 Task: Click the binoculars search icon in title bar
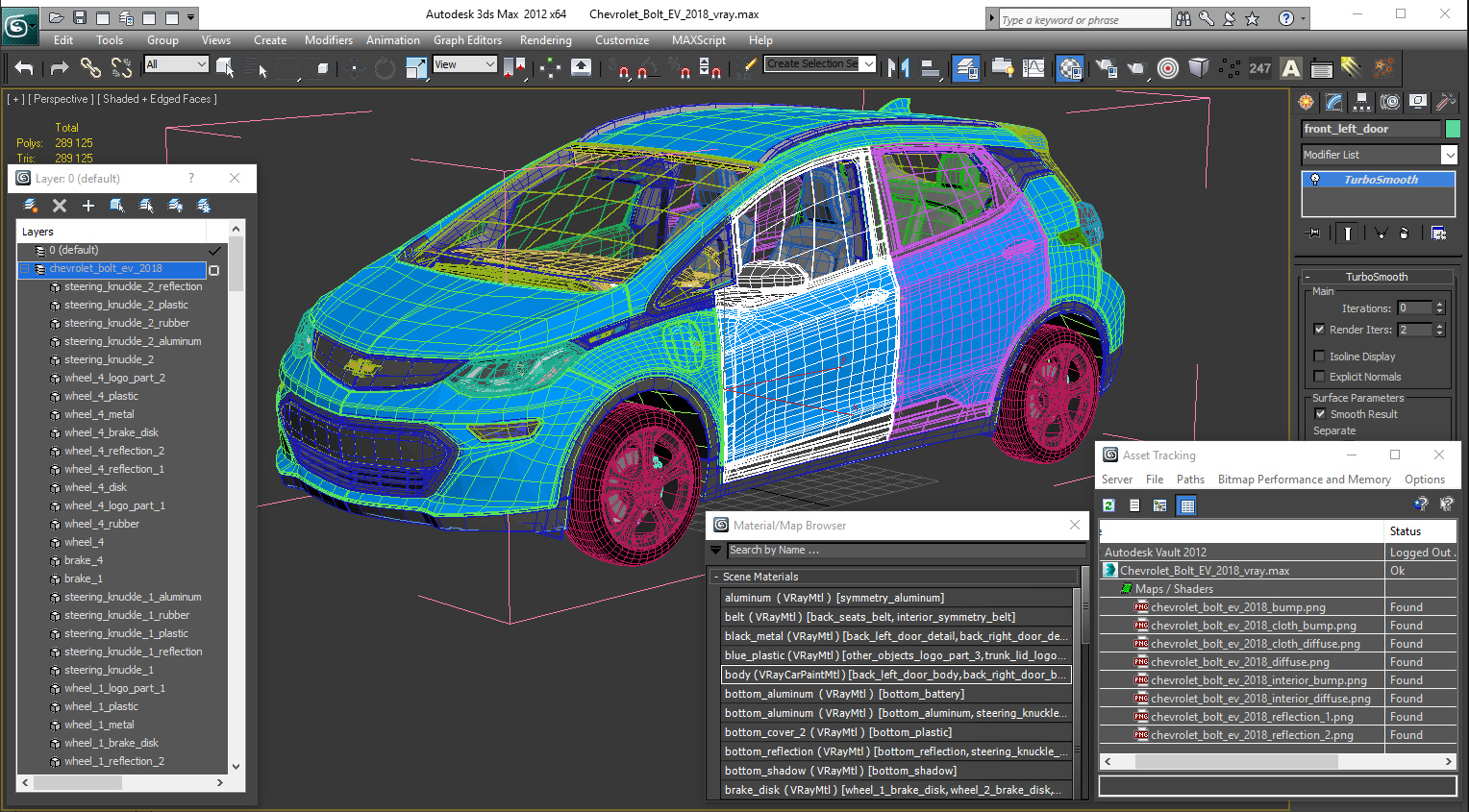click(1183, 18)
